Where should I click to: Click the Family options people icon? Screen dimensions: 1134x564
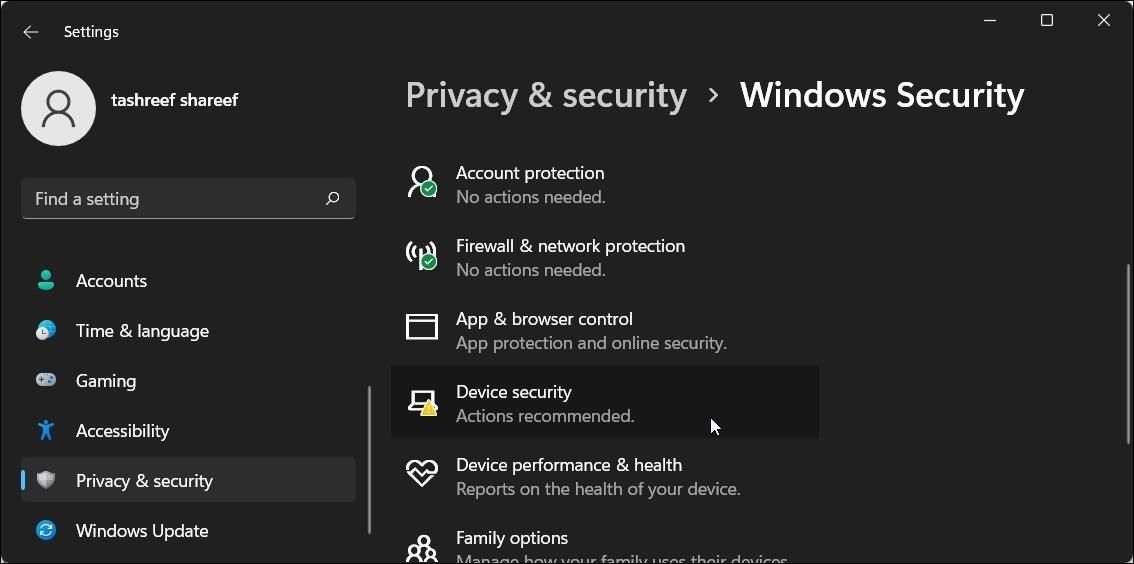pyautogui.click(x=422, y=547)
